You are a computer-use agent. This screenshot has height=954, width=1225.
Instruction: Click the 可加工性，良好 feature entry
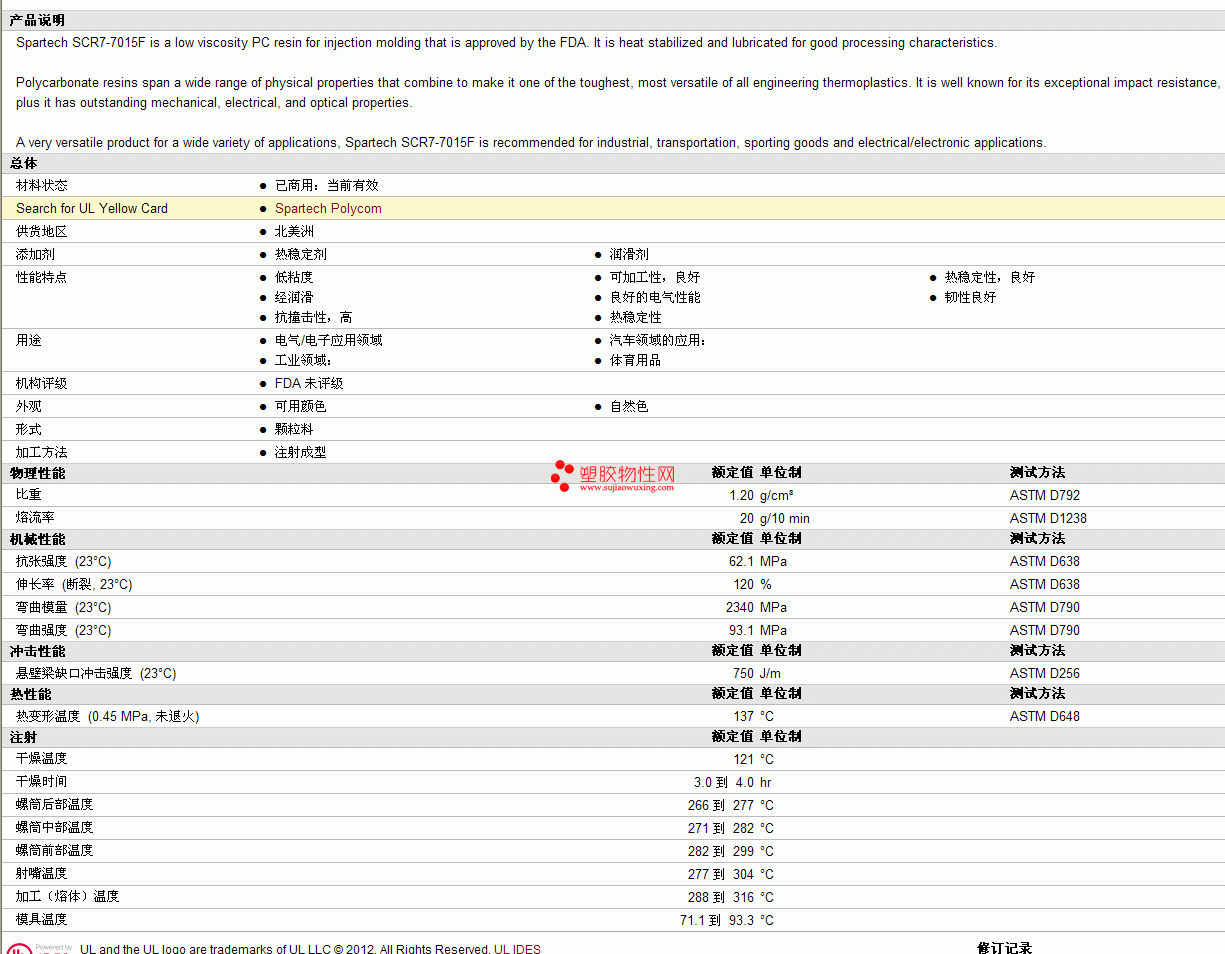pyautogui.click(x=655, y=277)
